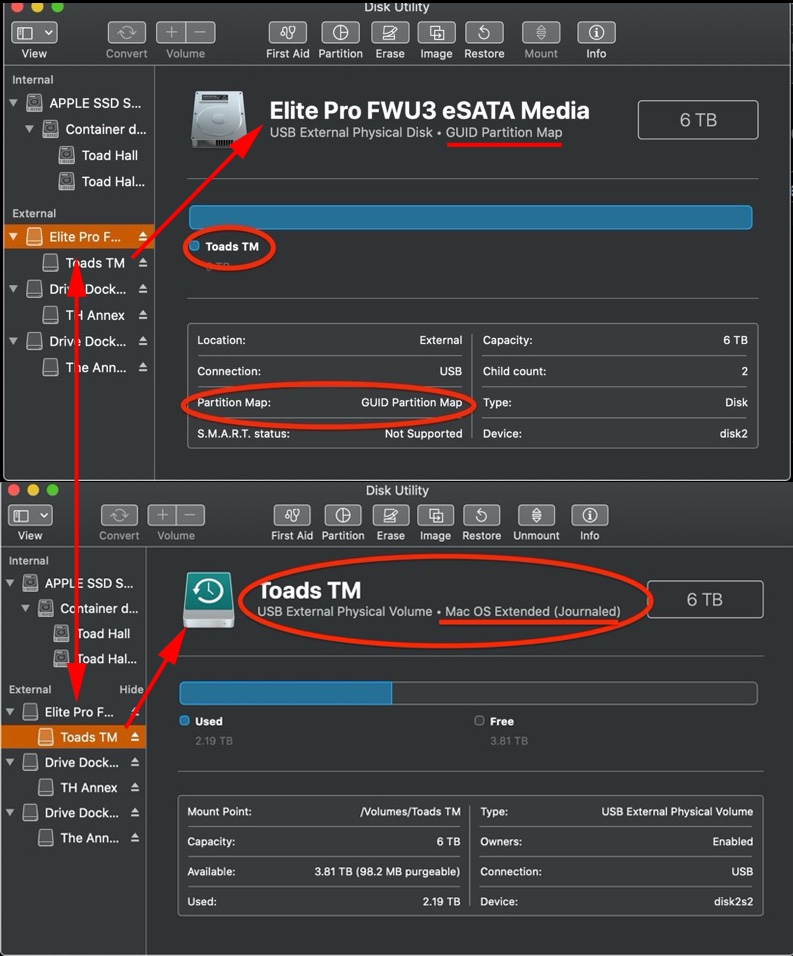Click Used legend swatch in bottom window
The image size is (793, 956).
tap(185, 721)
